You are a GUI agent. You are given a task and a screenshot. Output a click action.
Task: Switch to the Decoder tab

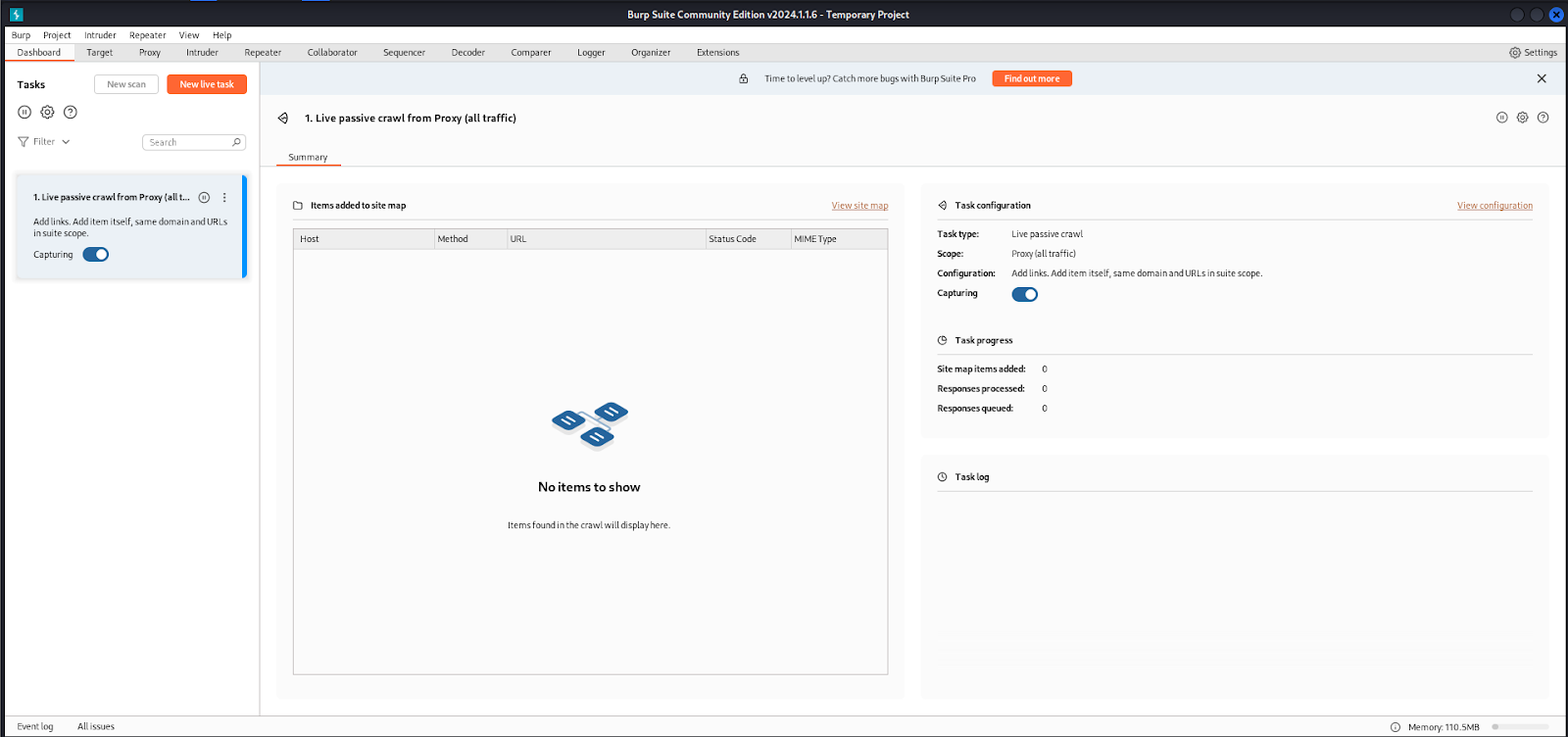click(x=468, y=53)
